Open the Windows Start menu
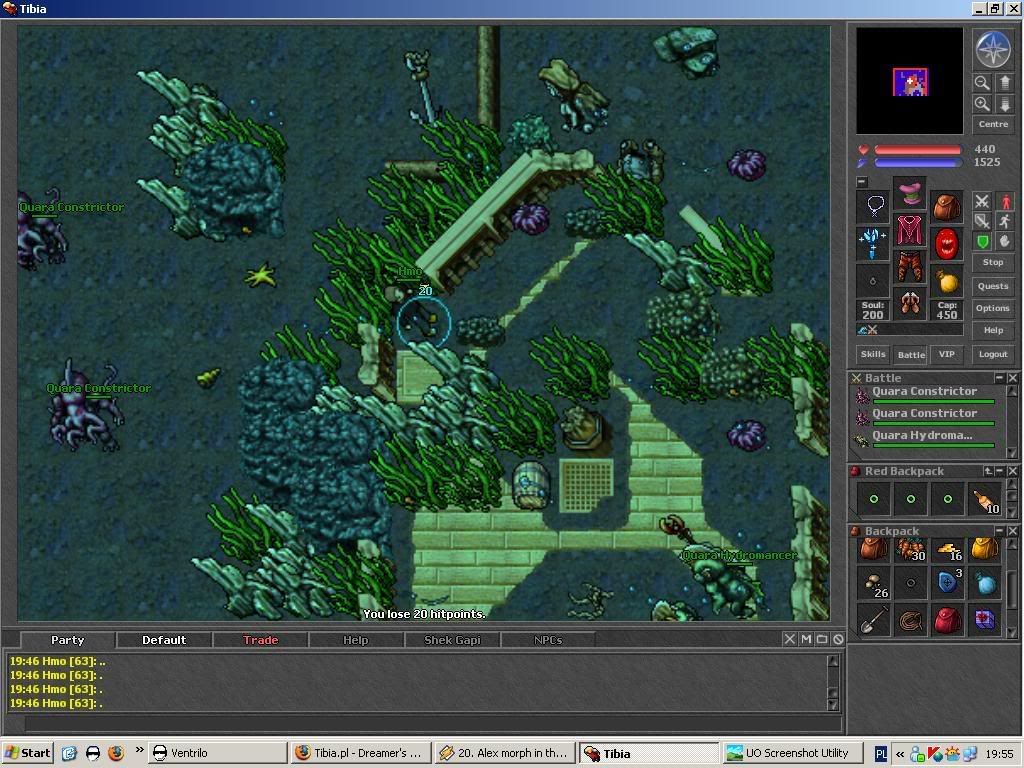Viewport: 1024px width, 768px height. click(x=27, y=753)
